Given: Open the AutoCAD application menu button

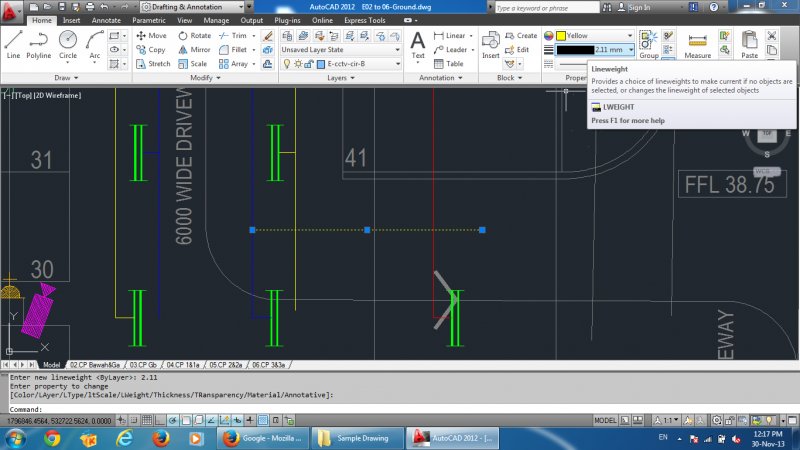Looking at the screenshot, I should [10, 11].
